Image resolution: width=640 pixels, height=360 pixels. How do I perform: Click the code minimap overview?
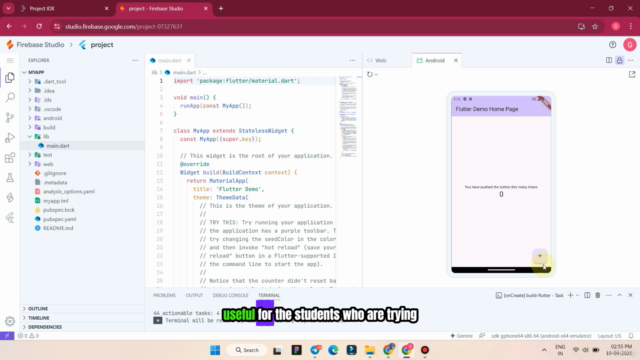pyautogui.click(x=348, y=116)
